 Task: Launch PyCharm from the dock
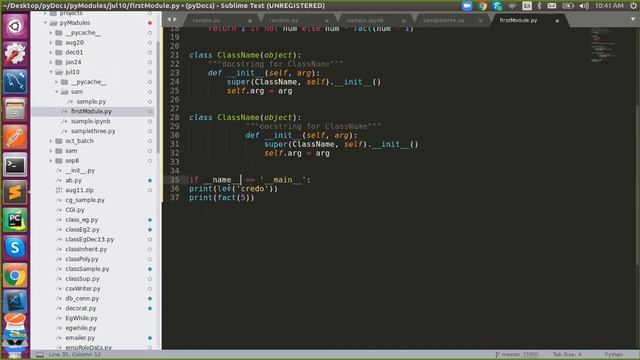tap(15, 220)
